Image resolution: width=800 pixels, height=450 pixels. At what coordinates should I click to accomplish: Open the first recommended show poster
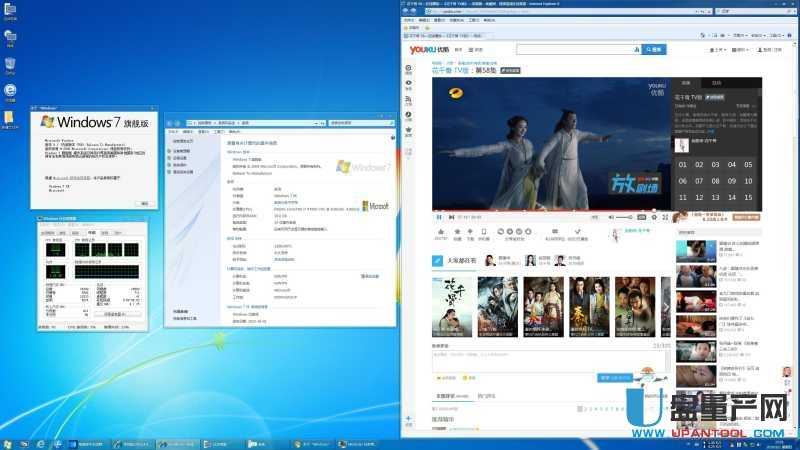452,307
